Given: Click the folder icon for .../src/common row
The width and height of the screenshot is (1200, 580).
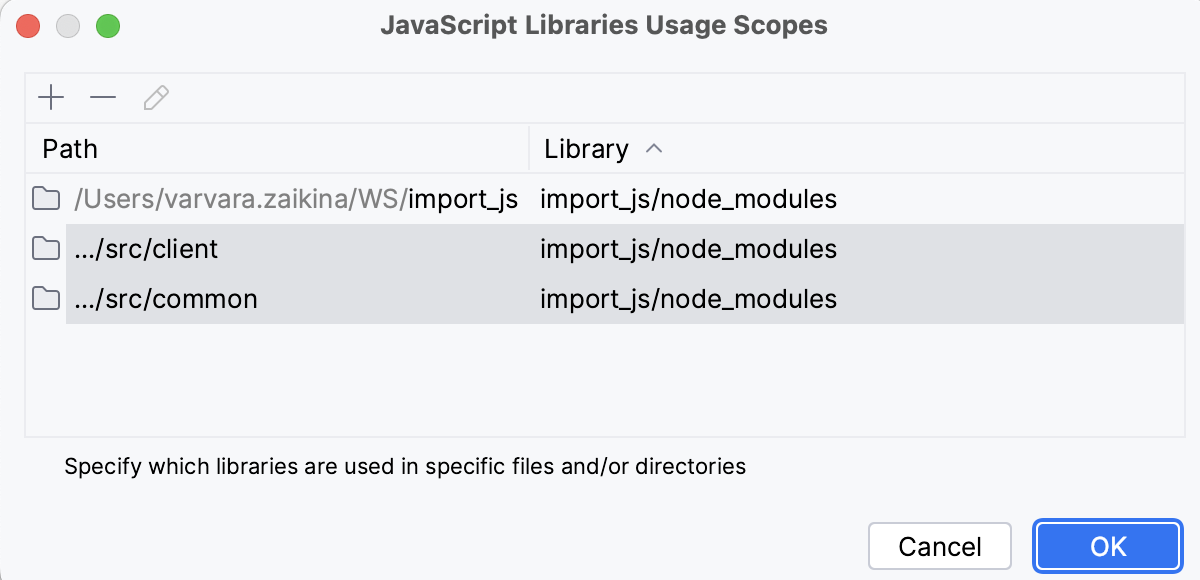Looking at the screenshot, I should pos(46,298).
